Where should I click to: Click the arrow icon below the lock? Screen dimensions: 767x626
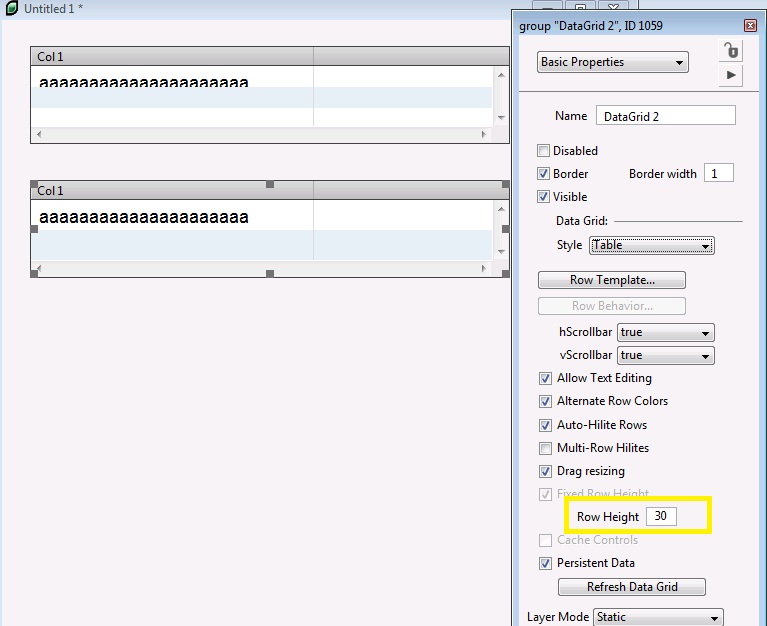(x=731, y=75)
